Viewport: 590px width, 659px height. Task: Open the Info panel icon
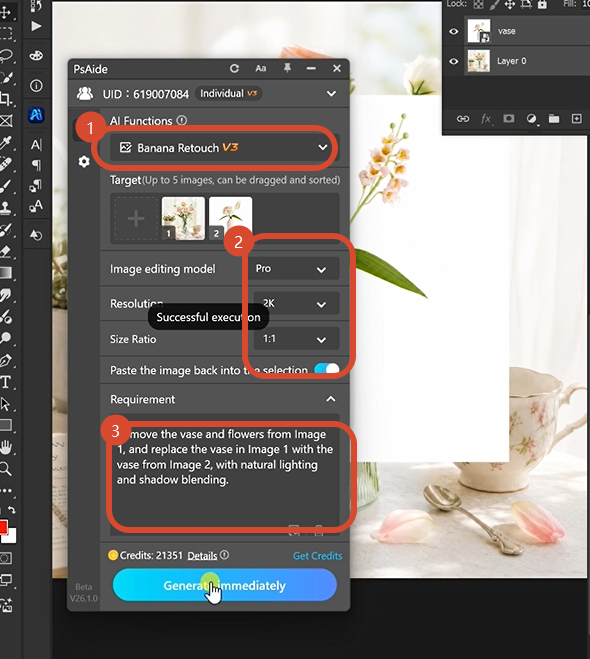point(37,86)
